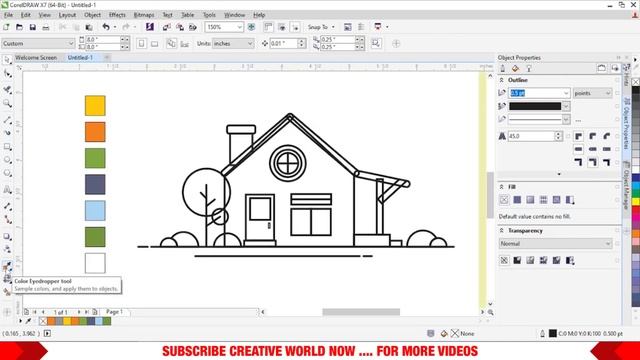Select the Shape tool
The image size is (640, 360).
pyautogui.click(x=7, y=74)
